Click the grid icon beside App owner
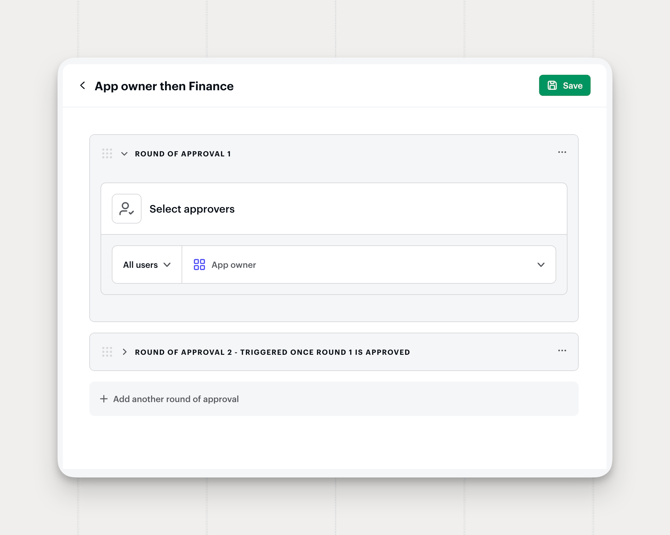 pyautogui.click(x=199, y=265)
